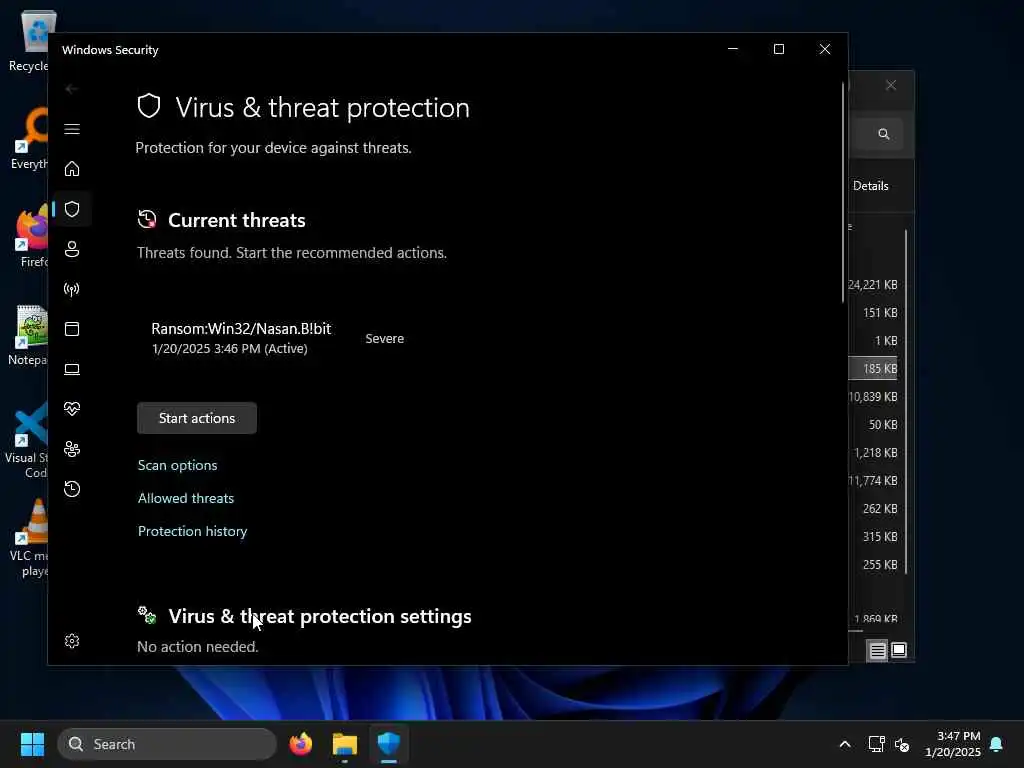Open Device performance & health heart icon
Image resolution: width=1024 pixels, height=768 pixels.
click(x=72, y=409)
